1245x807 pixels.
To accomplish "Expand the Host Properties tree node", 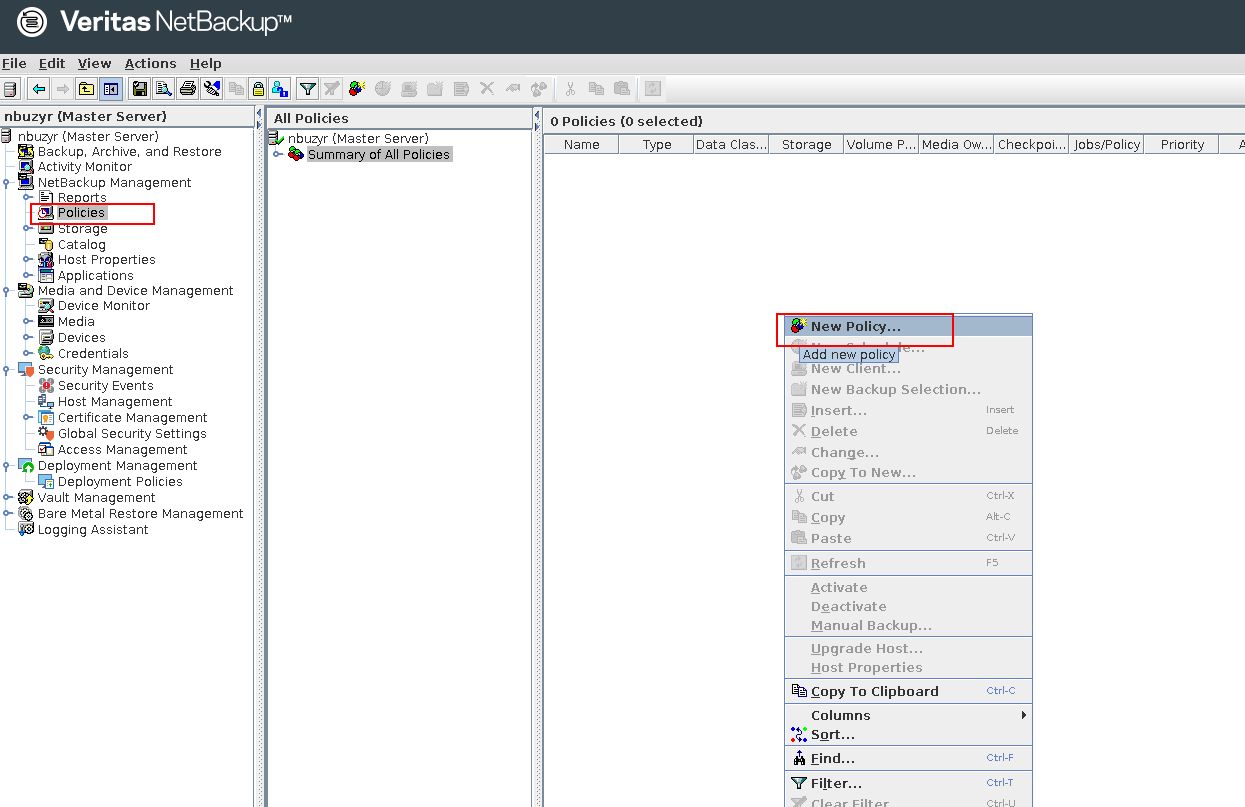I will pyautogui.click(x=28, y=260).
